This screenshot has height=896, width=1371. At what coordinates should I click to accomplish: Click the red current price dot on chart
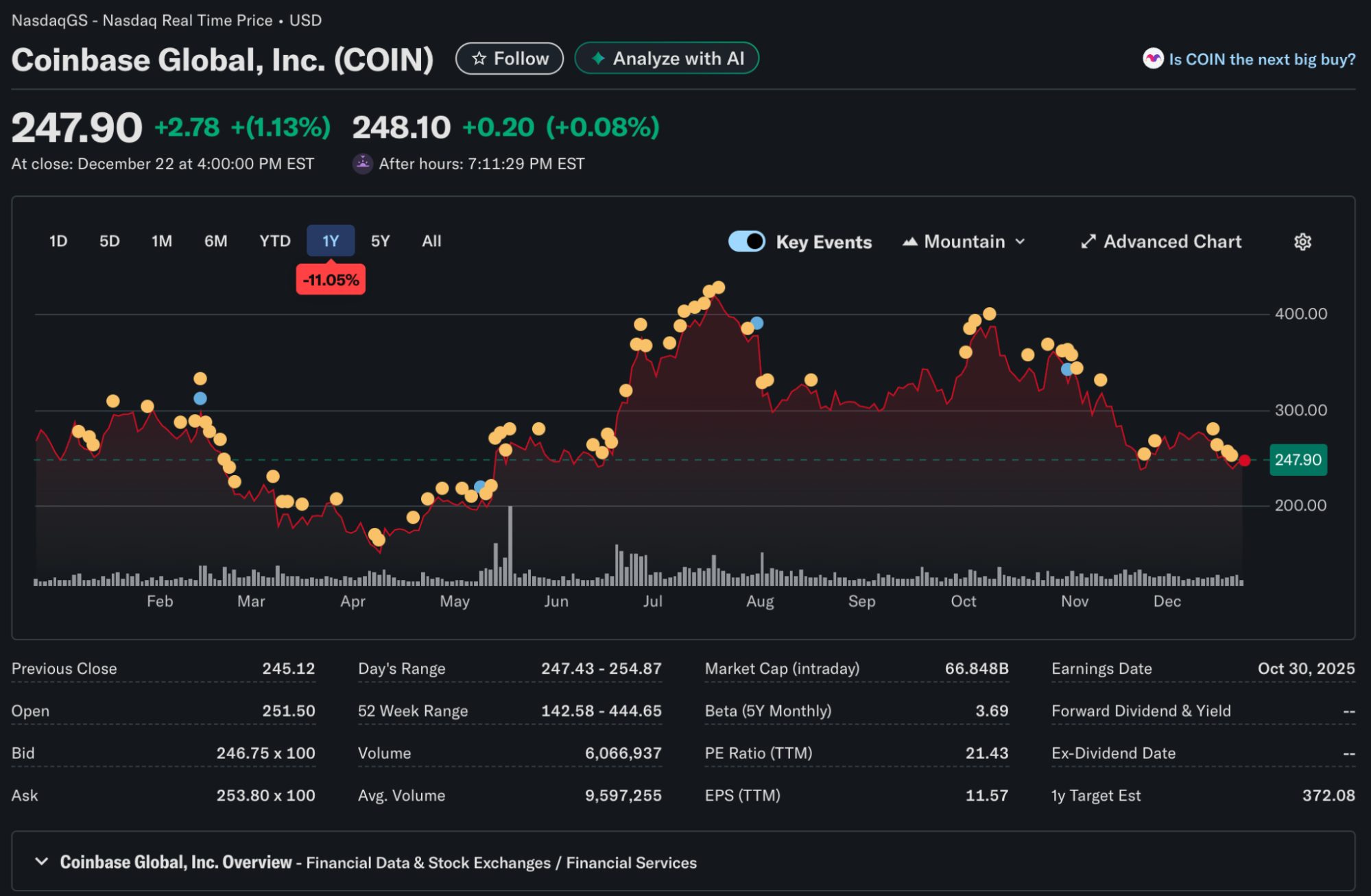1244,461
